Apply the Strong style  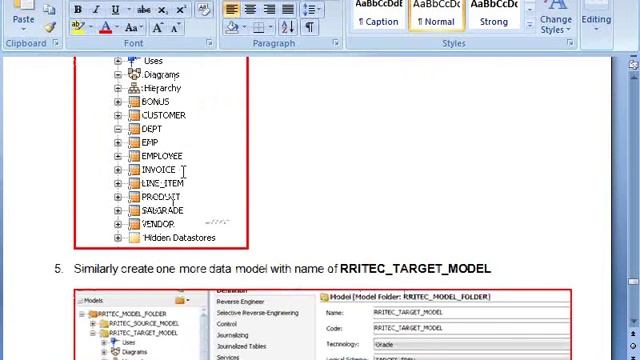(x=494, y=14)
